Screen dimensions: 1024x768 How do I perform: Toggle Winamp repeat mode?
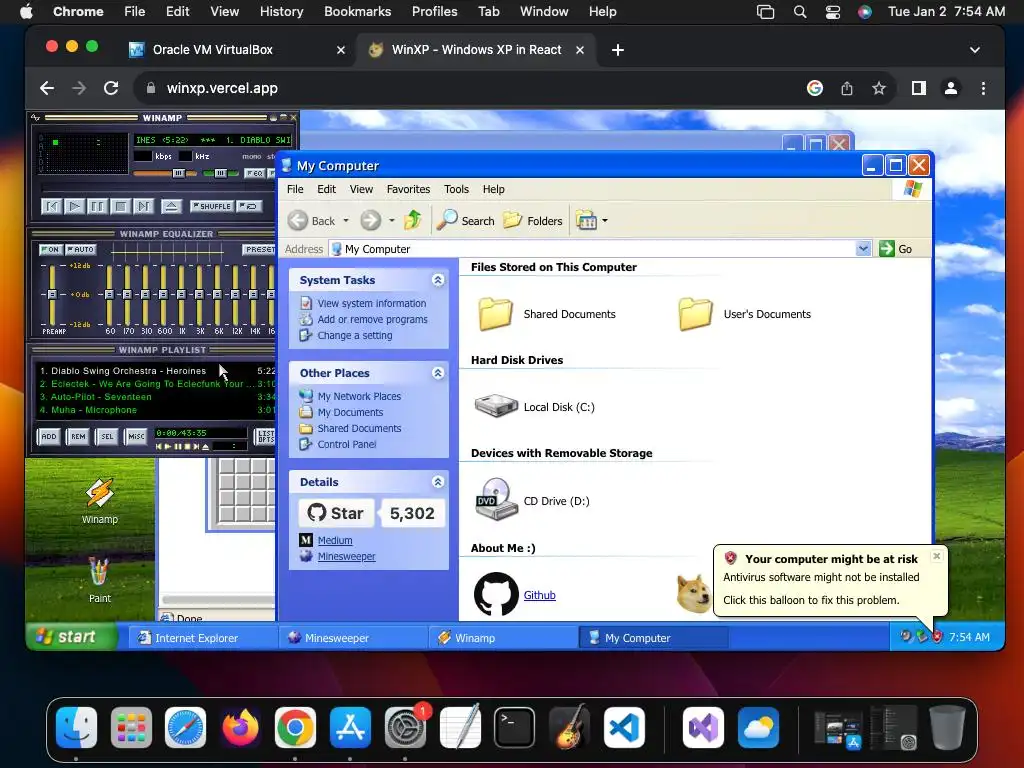[x=249, y=206]
